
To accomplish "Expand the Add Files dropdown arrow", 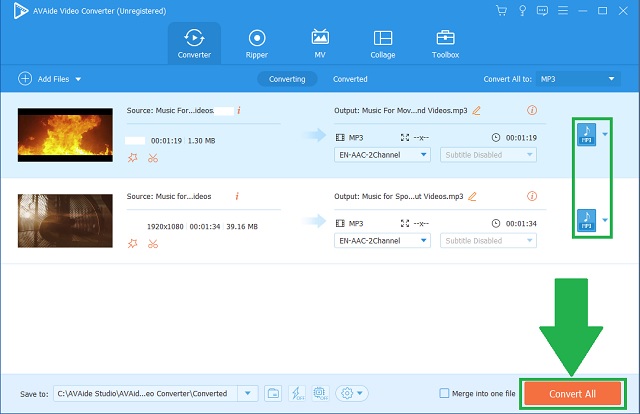I will pyautogui.click(x=78, y=79).
